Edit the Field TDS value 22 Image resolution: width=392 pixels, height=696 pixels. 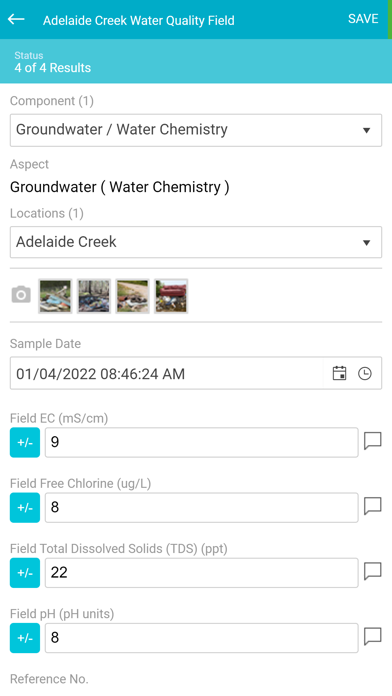pos(202,573)
